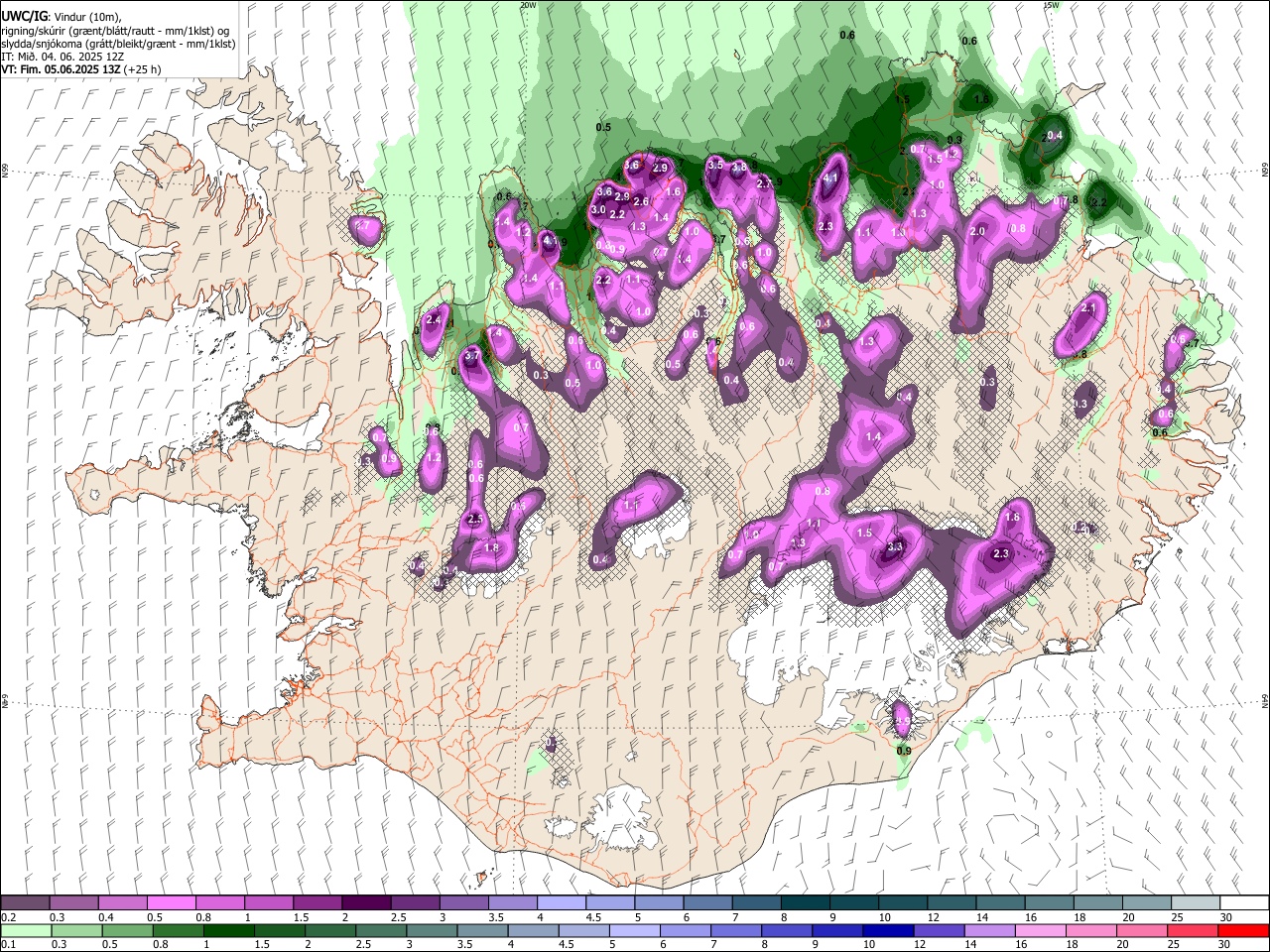Click the 7–8 blue swatch in lower legend
This screenshot has height=952, width=1270.
735,930
